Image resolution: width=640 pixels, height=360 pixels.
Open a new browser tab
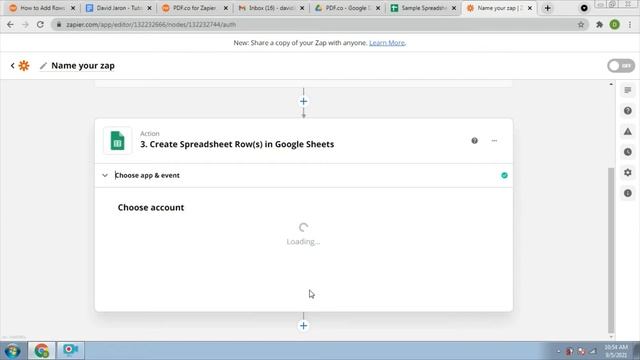coord(547,8)
